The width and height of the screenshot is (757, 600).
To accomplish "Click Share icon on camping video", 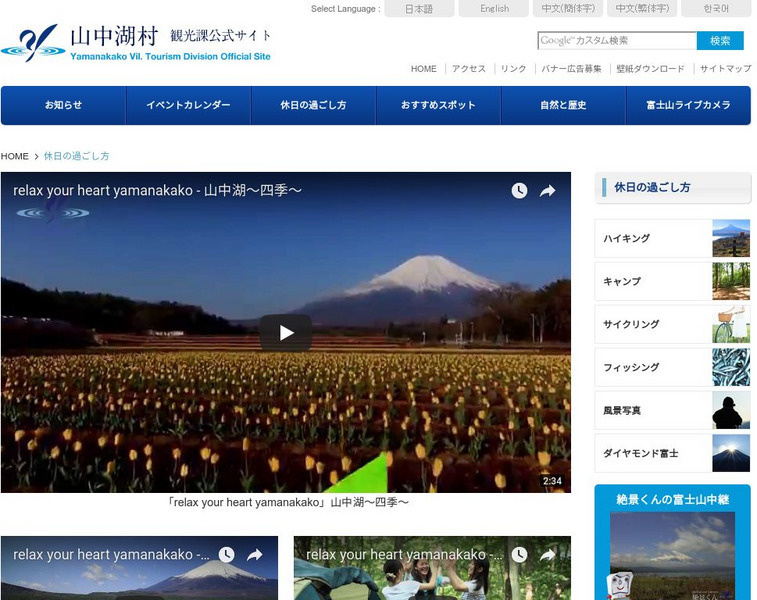I will tap(547, 555).
